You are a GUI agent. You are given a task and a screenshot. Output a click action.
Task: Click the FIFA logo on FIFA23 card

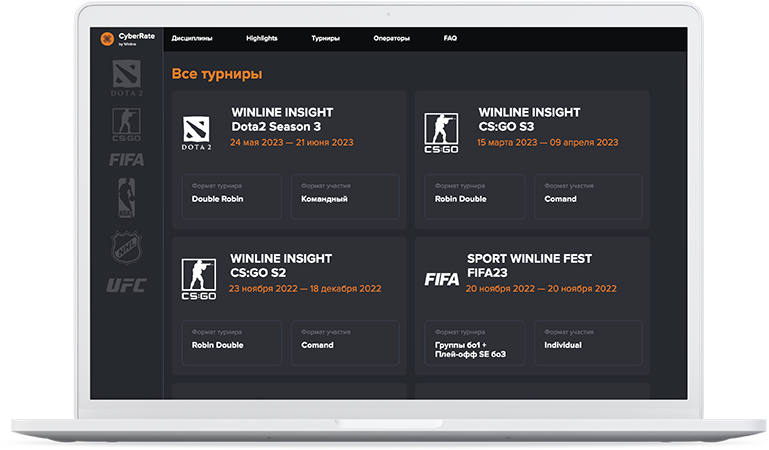[x=441, y=279]
